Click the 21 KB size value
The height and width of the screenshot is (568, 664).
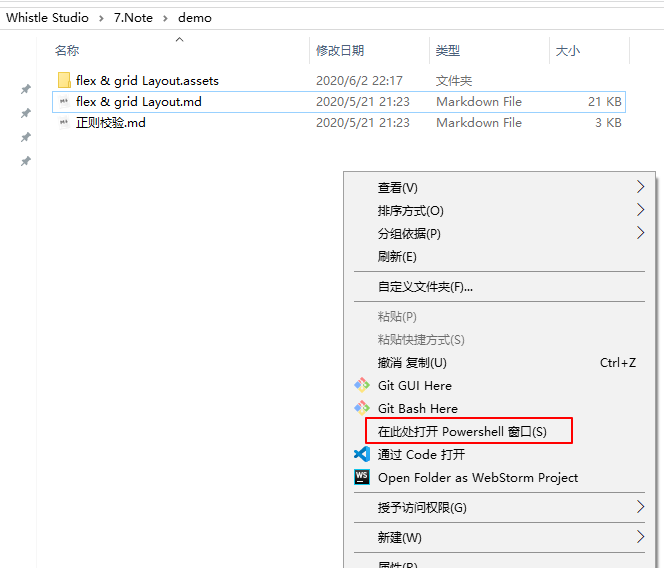tap(605, 102)
